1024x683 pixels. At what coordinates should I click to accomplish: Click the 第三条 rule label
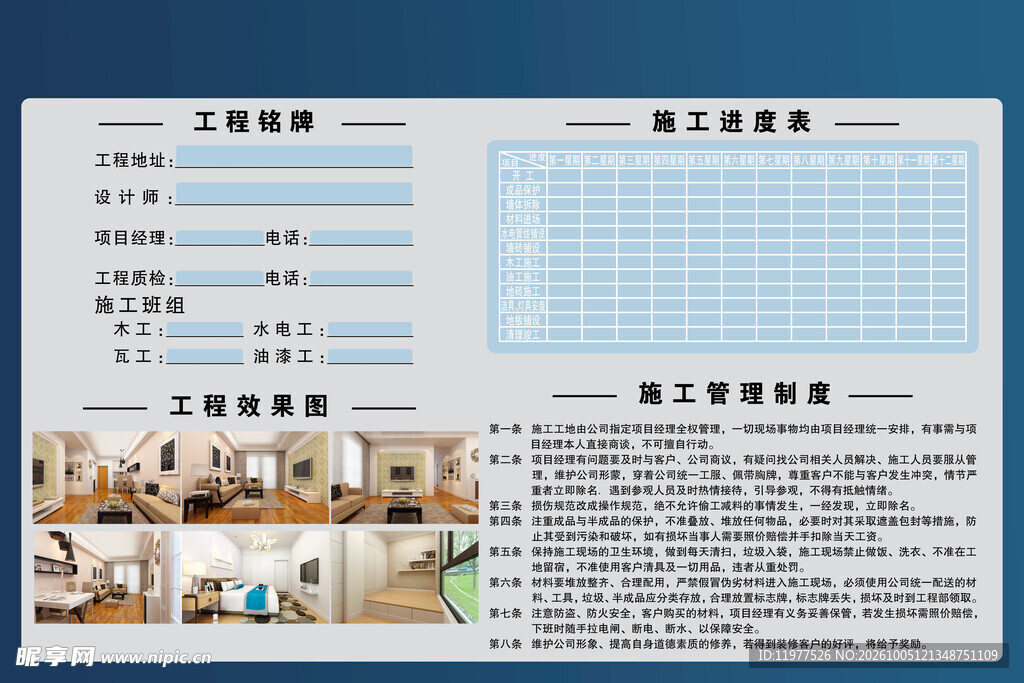pyautogui.click(x=506, y=505)
